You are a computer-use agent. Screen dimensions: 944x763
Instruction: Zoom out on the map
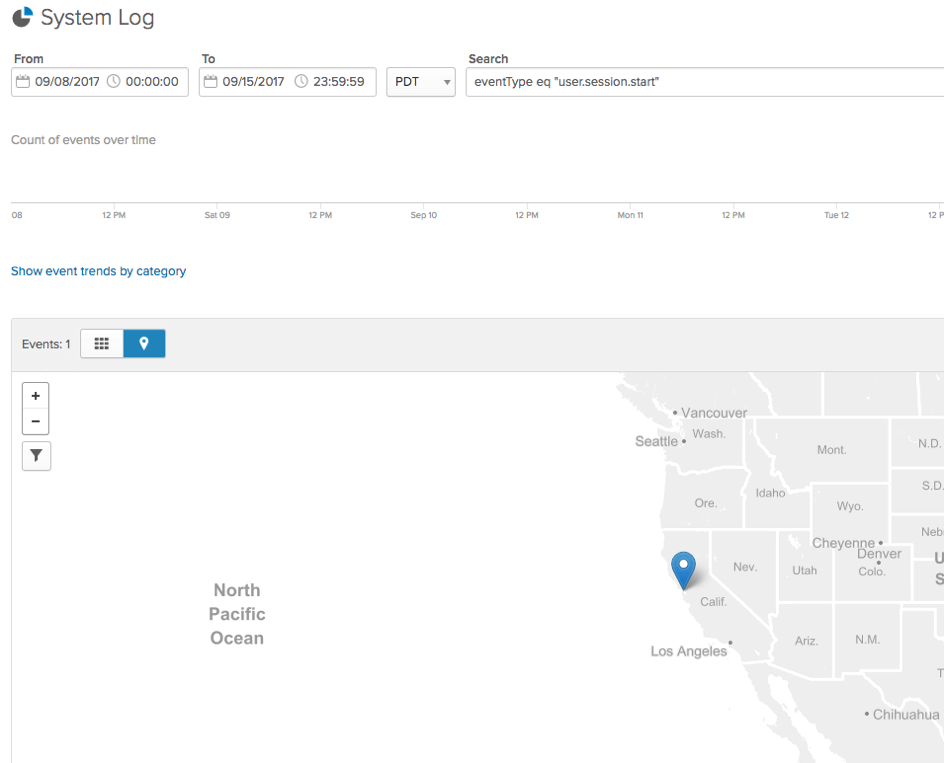tap(36, 421)
